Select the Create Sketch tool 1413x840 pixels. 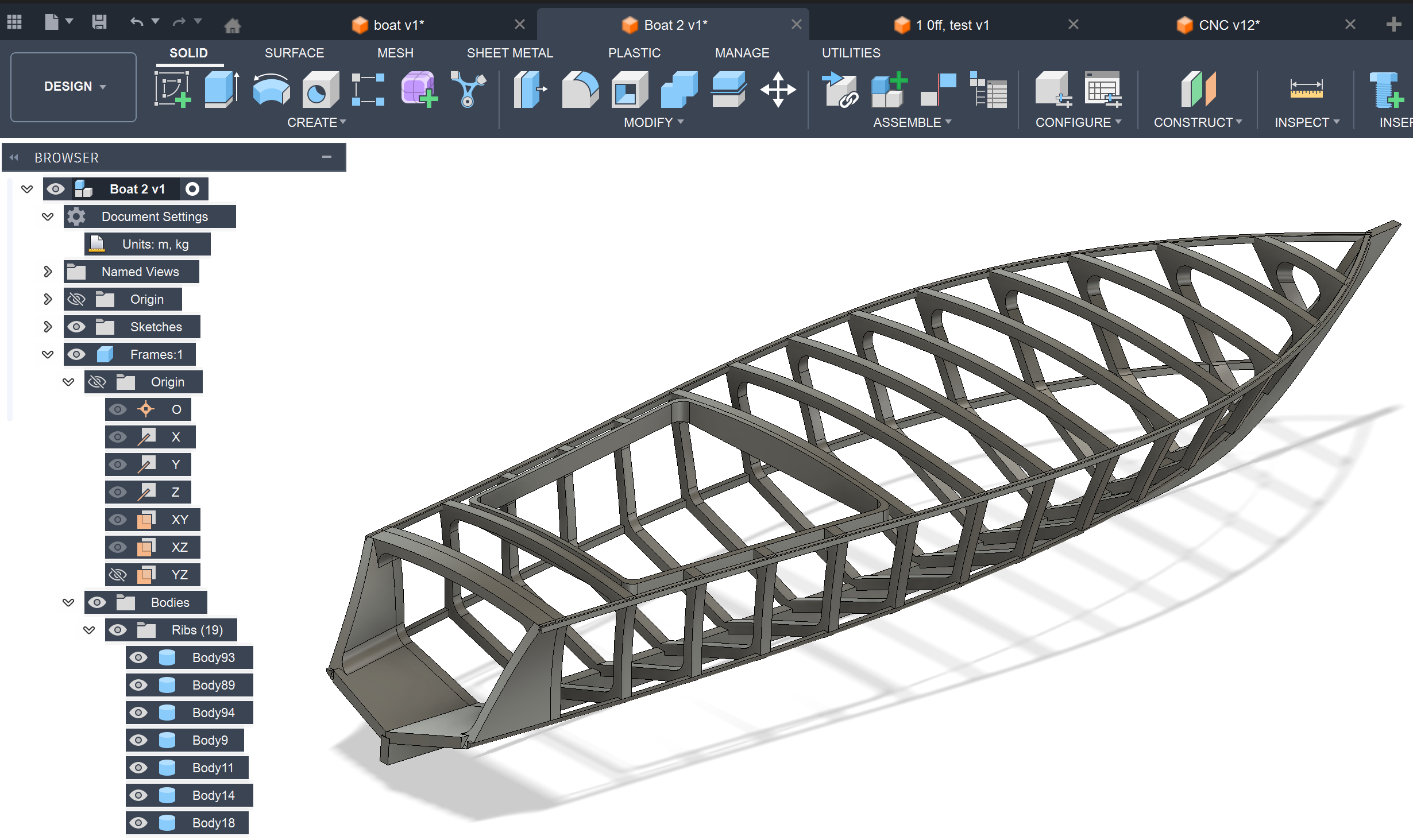(x=172, y=90)
